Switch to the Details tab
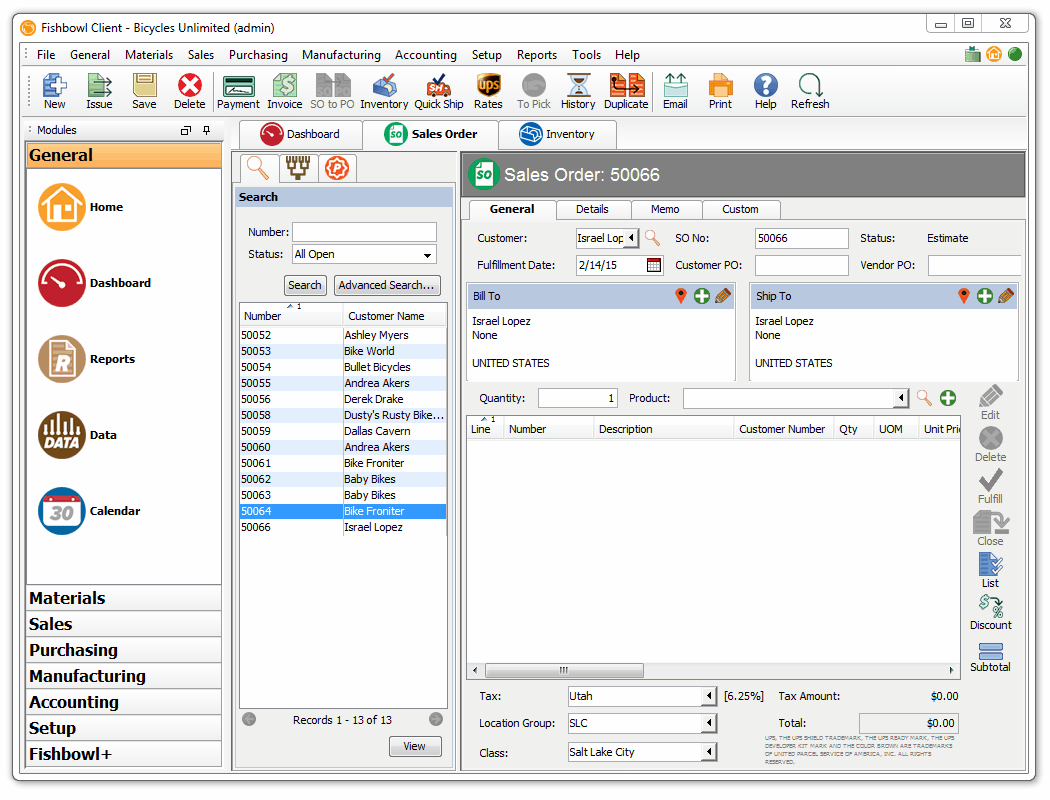1050x800 pixels. [593, 210]
